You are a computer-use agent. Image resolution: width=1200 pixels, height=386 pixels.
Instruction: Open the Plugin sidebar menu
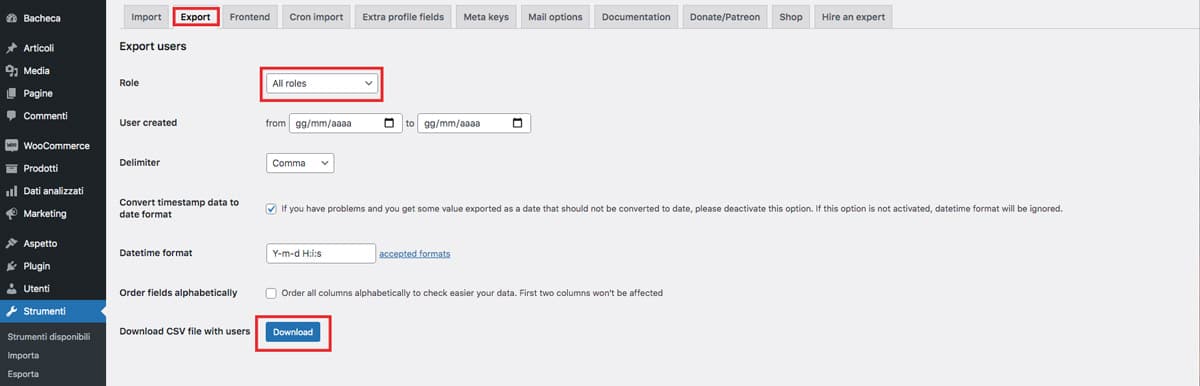(53, 266)
